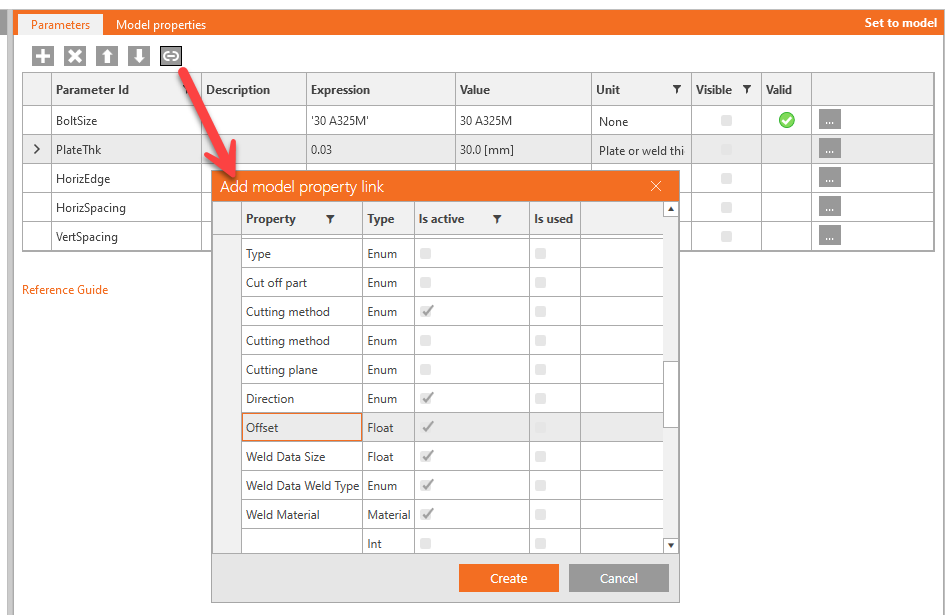Toggle Is active checkbox for Weld Data Size
This screenshot has height=615, width=945.
[x=427, y=456]
